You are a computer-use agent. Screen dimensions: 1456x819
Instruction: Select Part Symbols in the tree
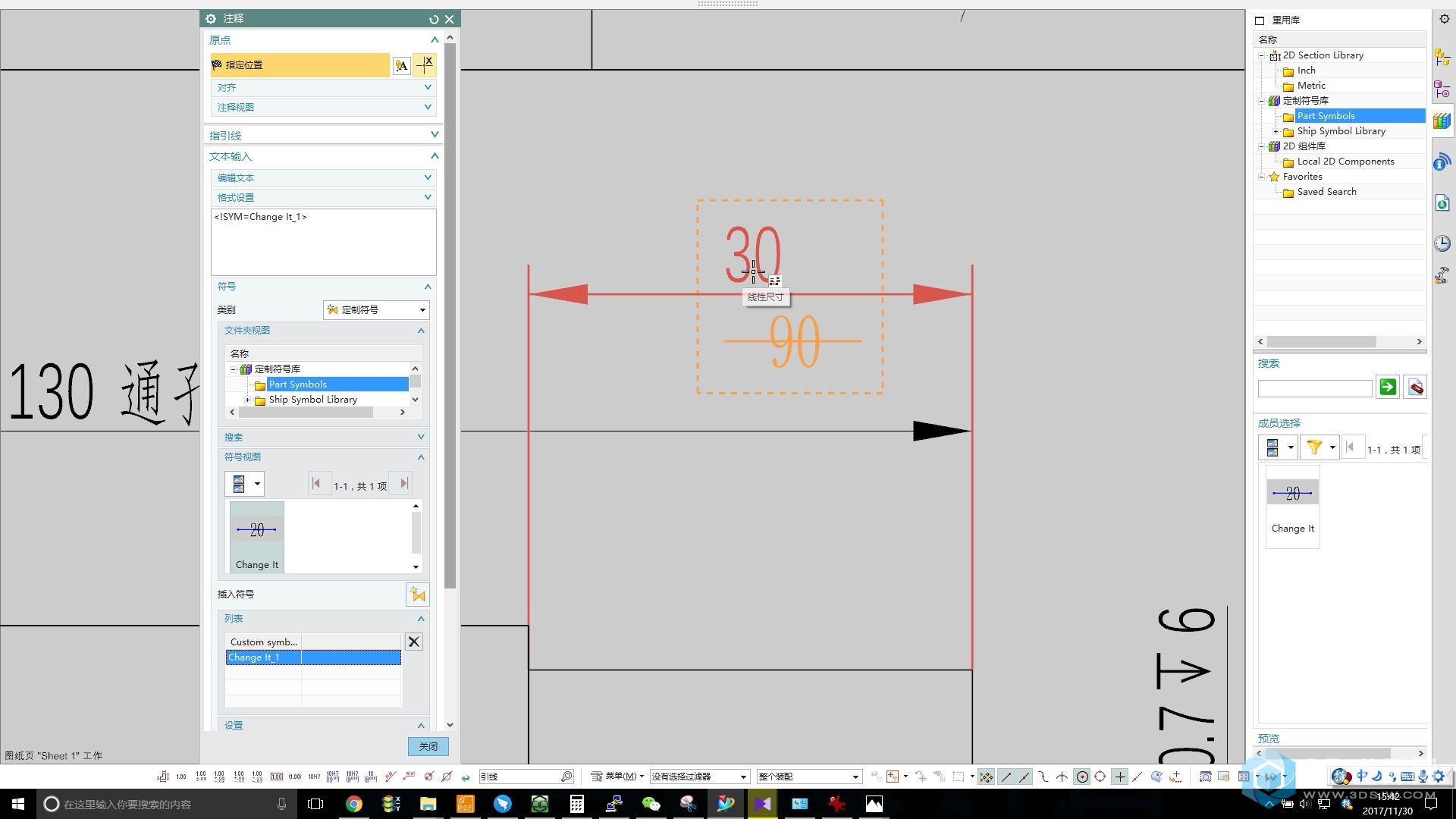pos(1326,115)
